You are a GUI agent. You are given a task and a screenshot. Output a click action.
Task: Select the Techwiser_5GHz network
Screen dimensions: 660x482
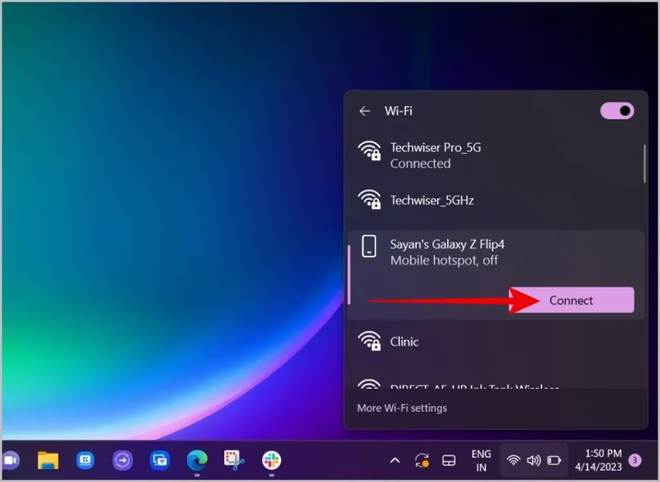(496, 200)
